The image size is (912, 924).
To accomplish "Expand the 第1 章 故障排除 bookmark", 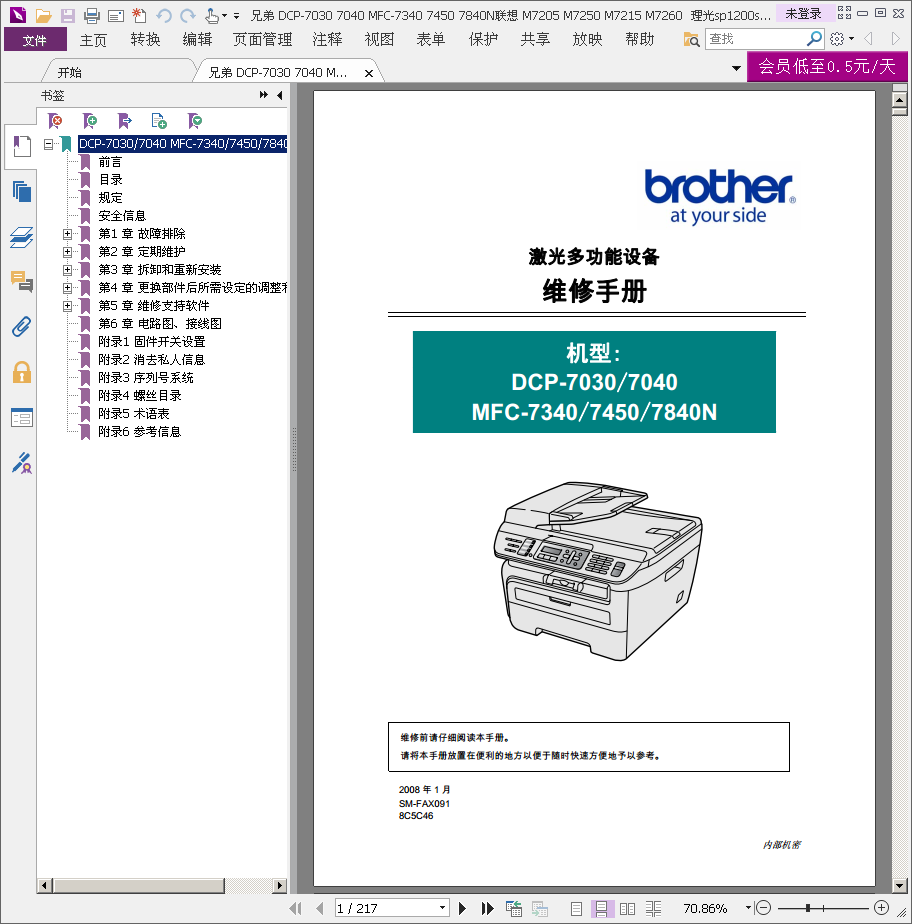I will pos(67,234).
